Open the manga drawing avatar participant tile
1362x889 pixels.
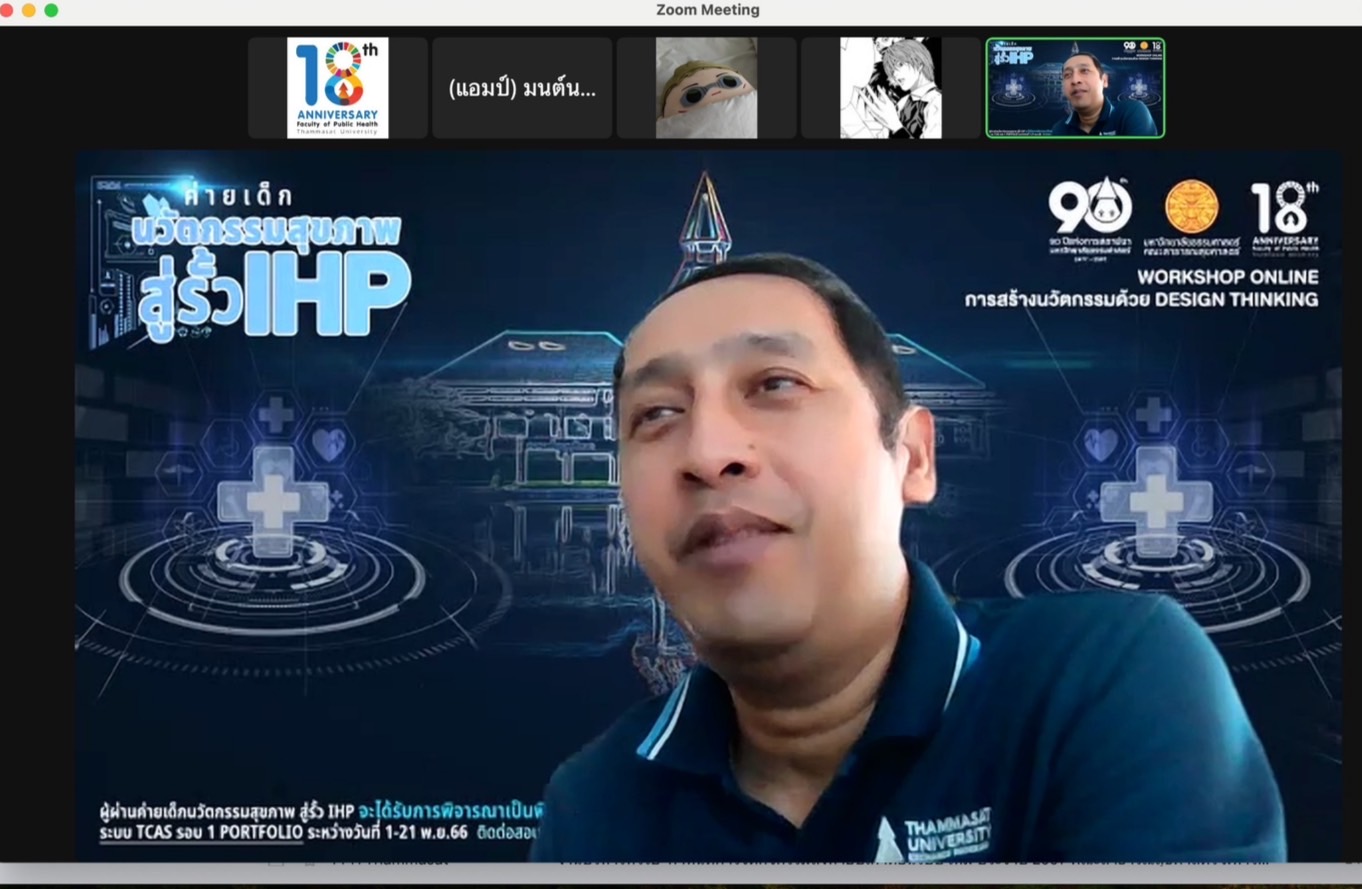click(890, 88)
